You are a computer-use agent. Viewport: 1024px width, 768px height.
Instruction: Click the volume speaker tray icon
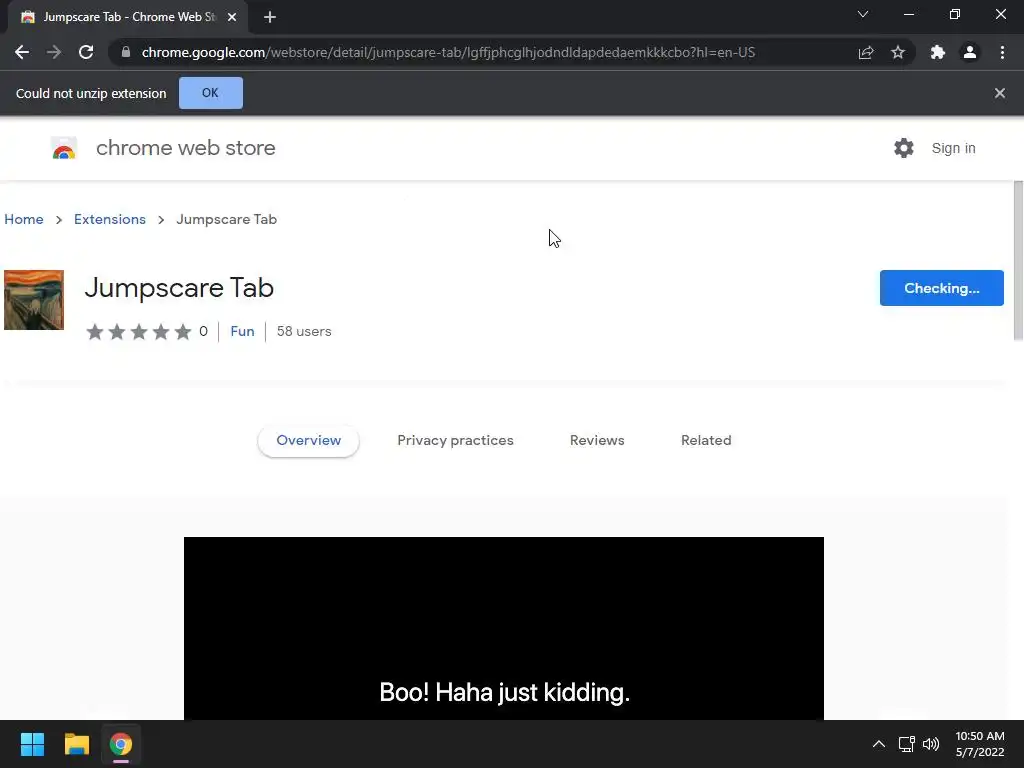[931, 744]
